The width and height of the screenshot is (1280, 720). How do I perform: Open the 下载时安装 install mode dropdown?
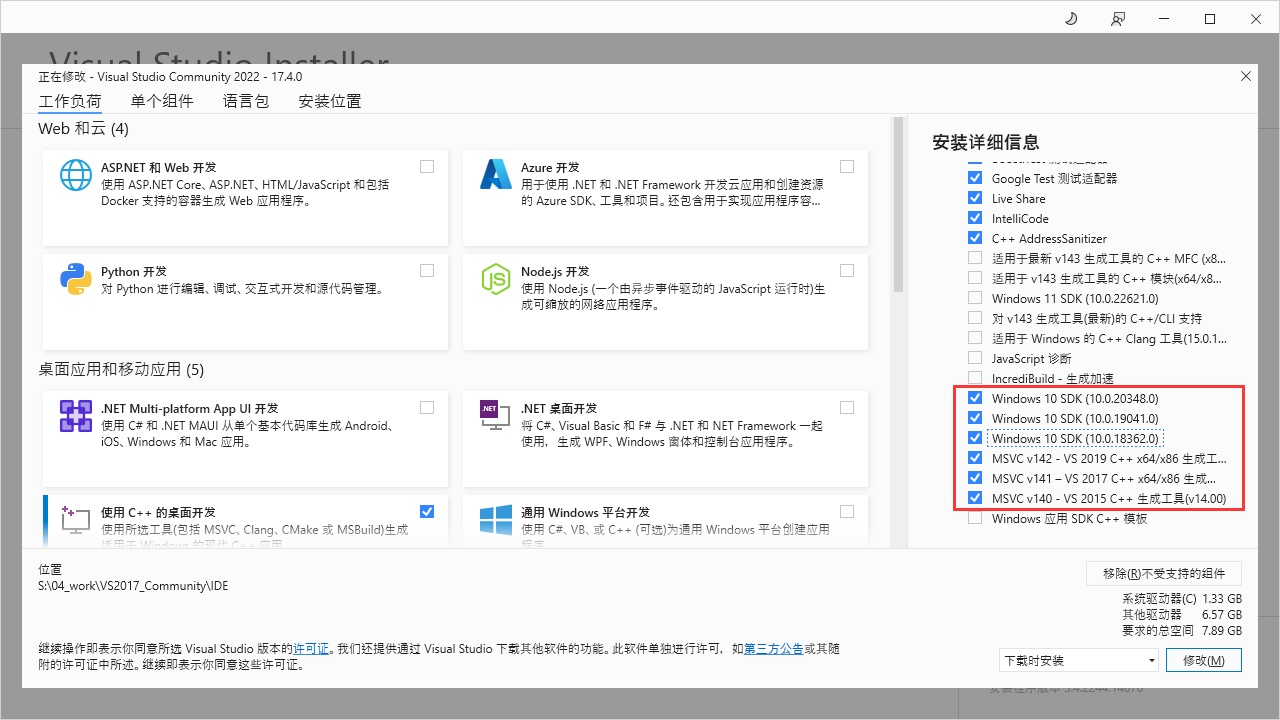(x=1078, y=660)
